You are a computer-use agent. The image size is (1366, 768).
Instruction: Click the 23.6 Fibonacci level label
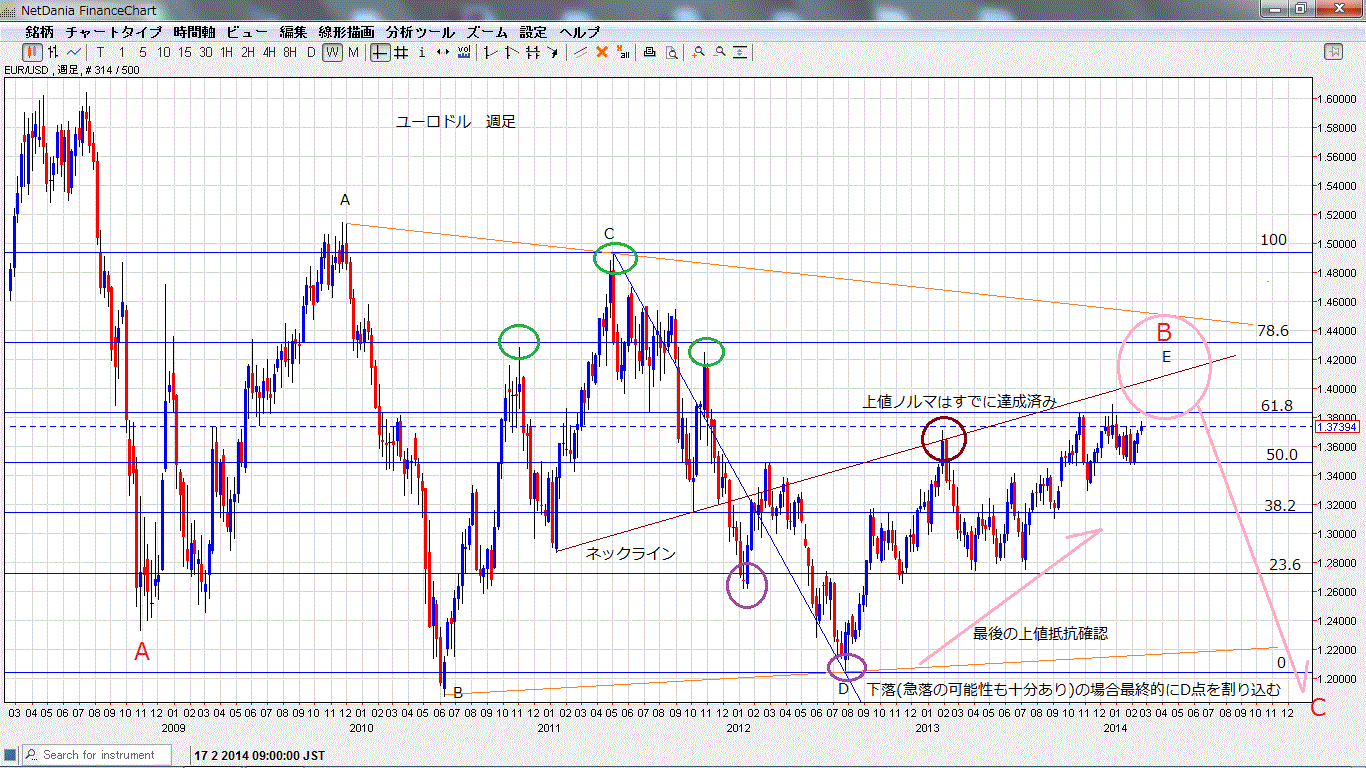tap(1284, 564)
